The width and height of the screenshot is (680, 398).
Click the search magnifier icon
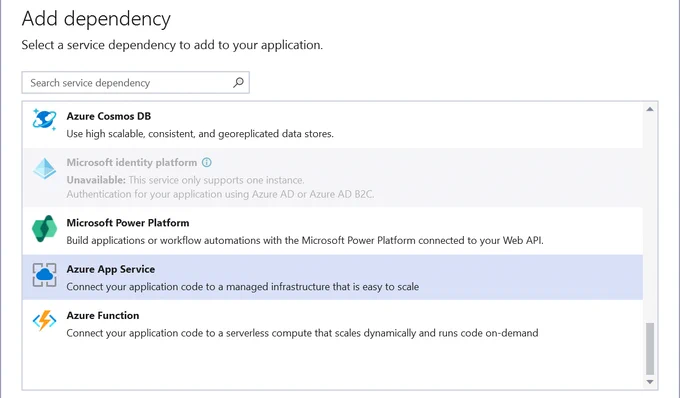(238, 82)
